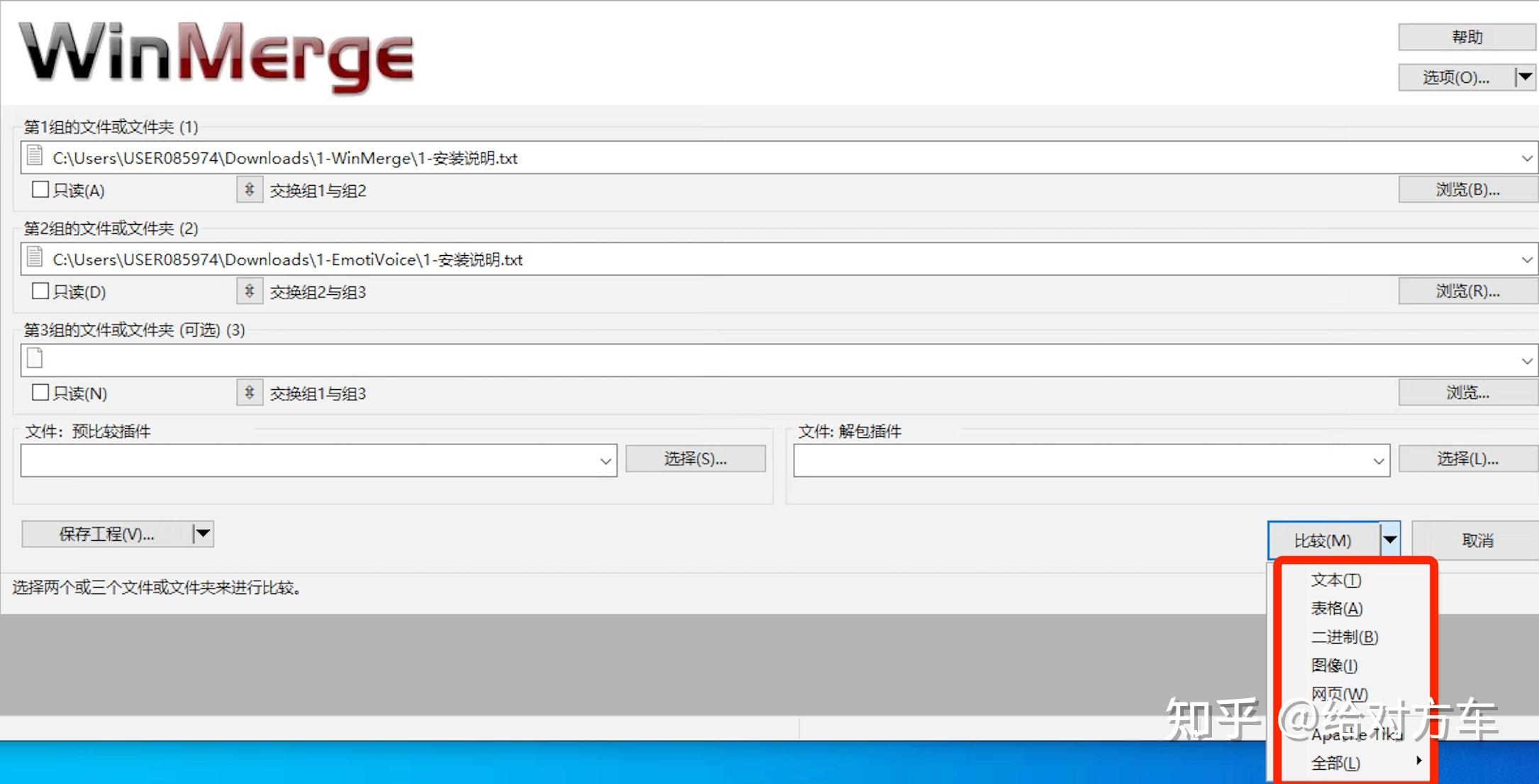Click document icon beside first file path
This screenshot has height=784, width=1539.
point(34,157)
